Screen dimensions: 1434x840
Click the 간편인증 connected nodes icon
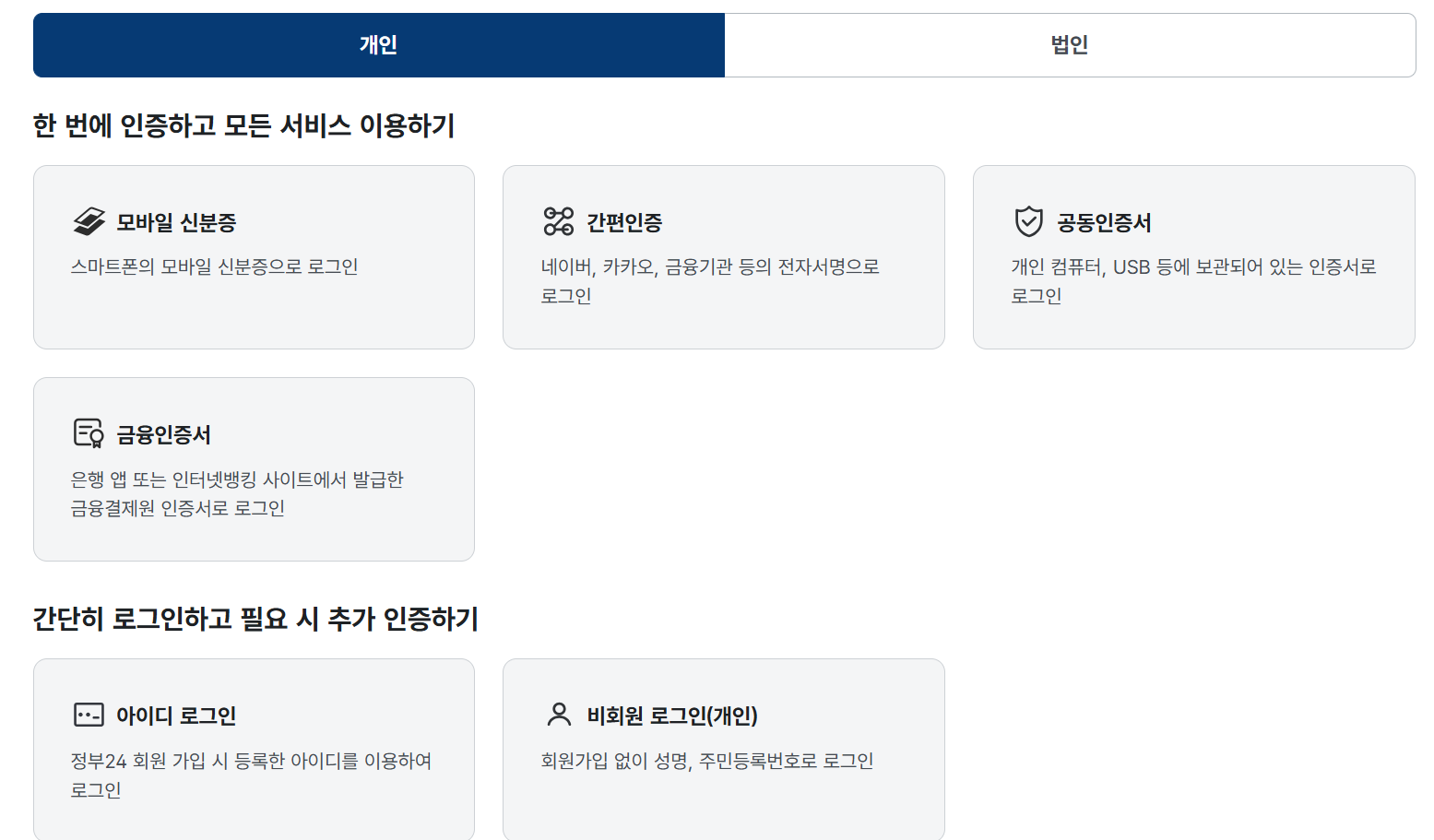pos(559,222)
